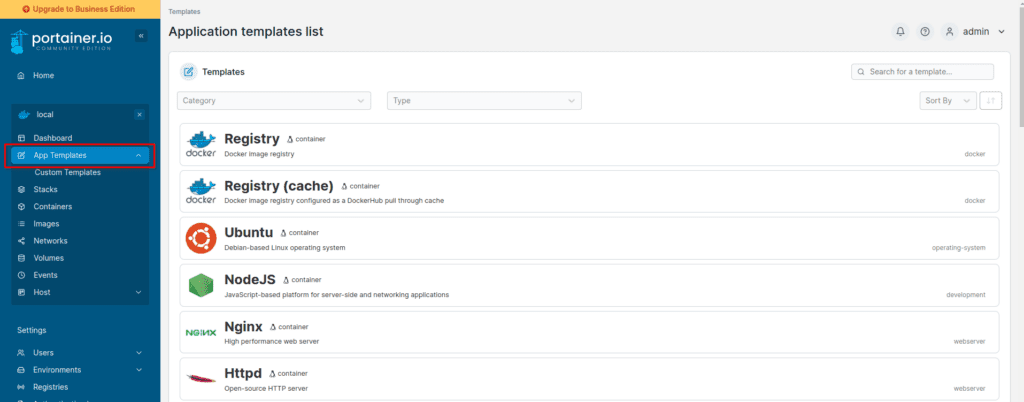Screen dimensions: 1024x402
Task: Click the admin user avatar icon
Action: click(x=950, y=31)
